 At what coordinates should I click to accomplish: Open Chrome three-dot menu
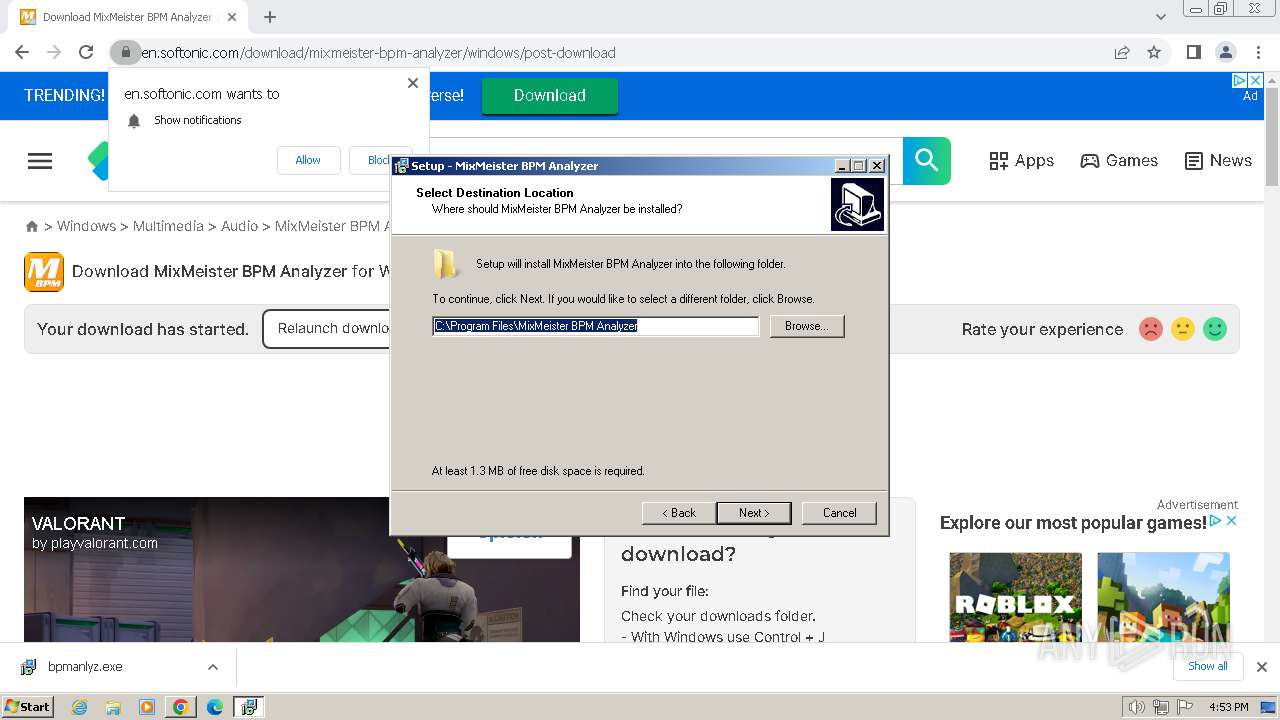coord(1258,52)
